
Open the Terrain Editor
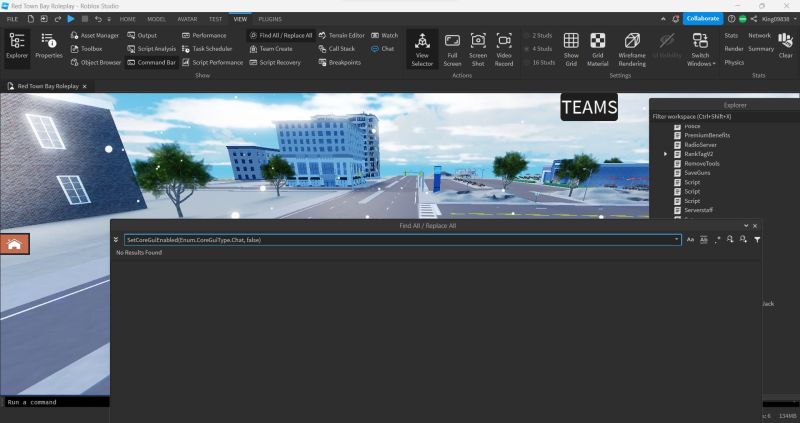(x=341, y=35)
